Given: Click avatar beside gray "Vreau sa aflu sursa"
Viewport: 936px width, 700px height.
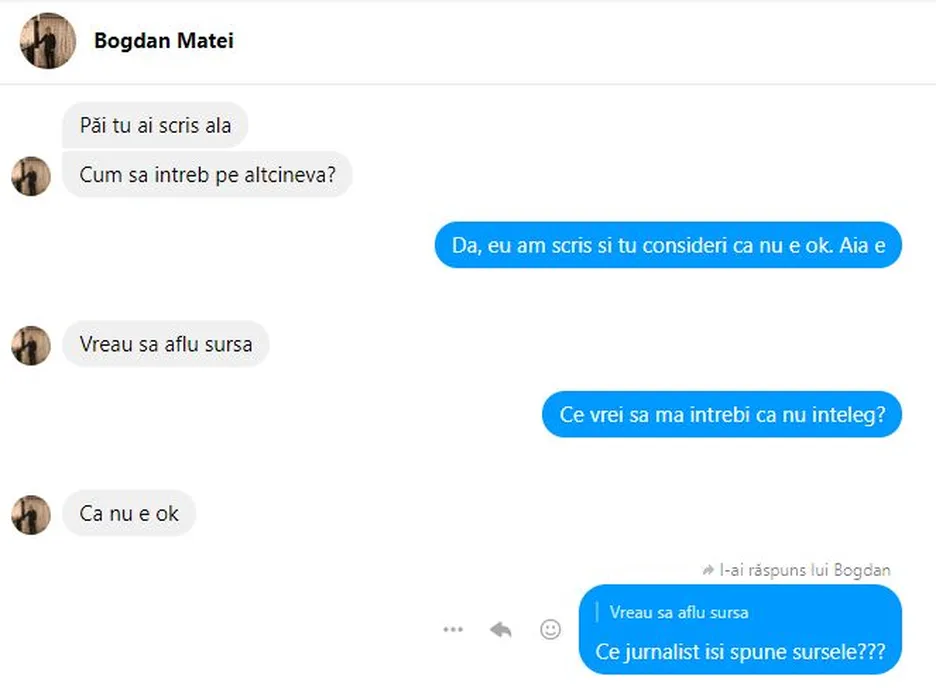Looking at the screenshot, I should click(31, 345).
